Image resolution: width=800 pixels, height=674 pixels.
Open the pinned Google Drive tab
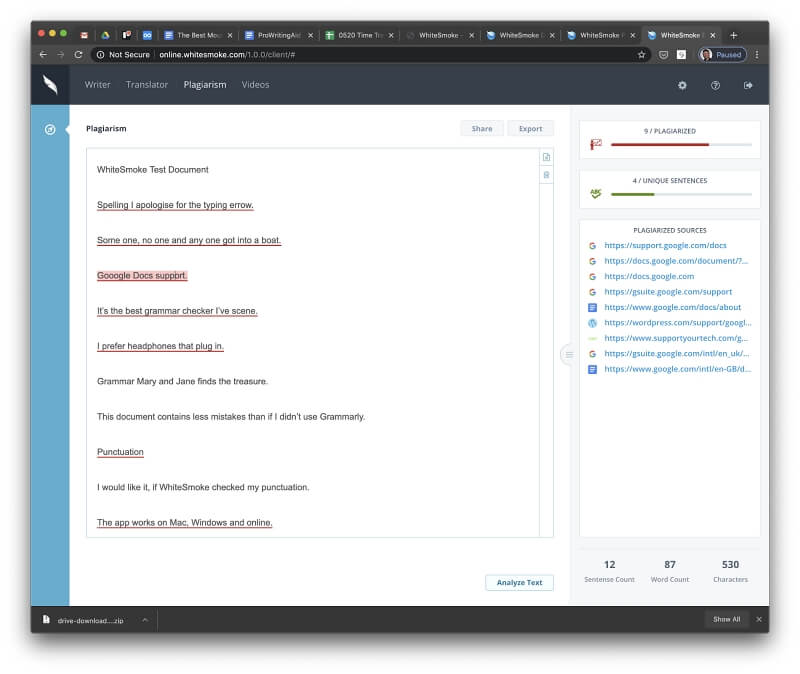[x=105, y=35]
